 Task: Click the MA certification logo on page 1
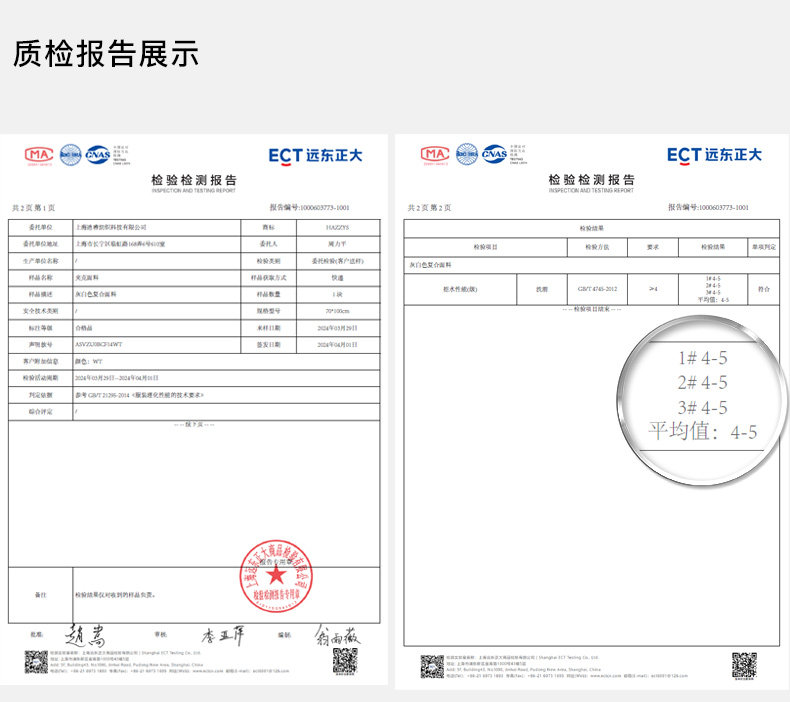coord(39,154)
